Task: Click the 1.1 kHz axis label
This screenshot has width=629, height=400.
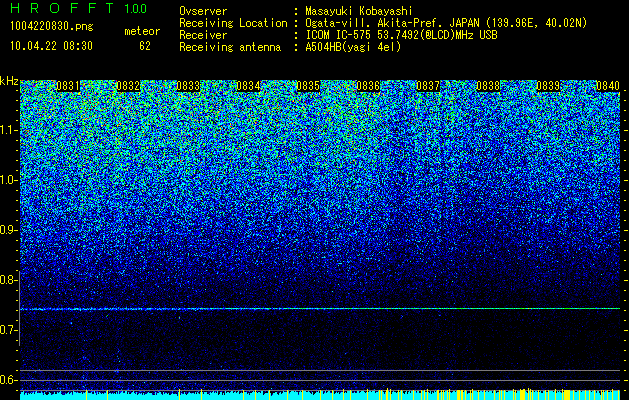Action: [7, 130]
